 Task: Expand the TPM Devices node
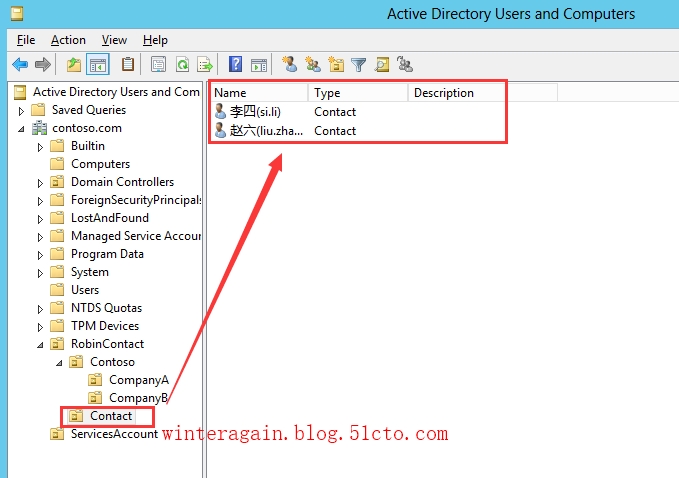(x=40, y=327)
